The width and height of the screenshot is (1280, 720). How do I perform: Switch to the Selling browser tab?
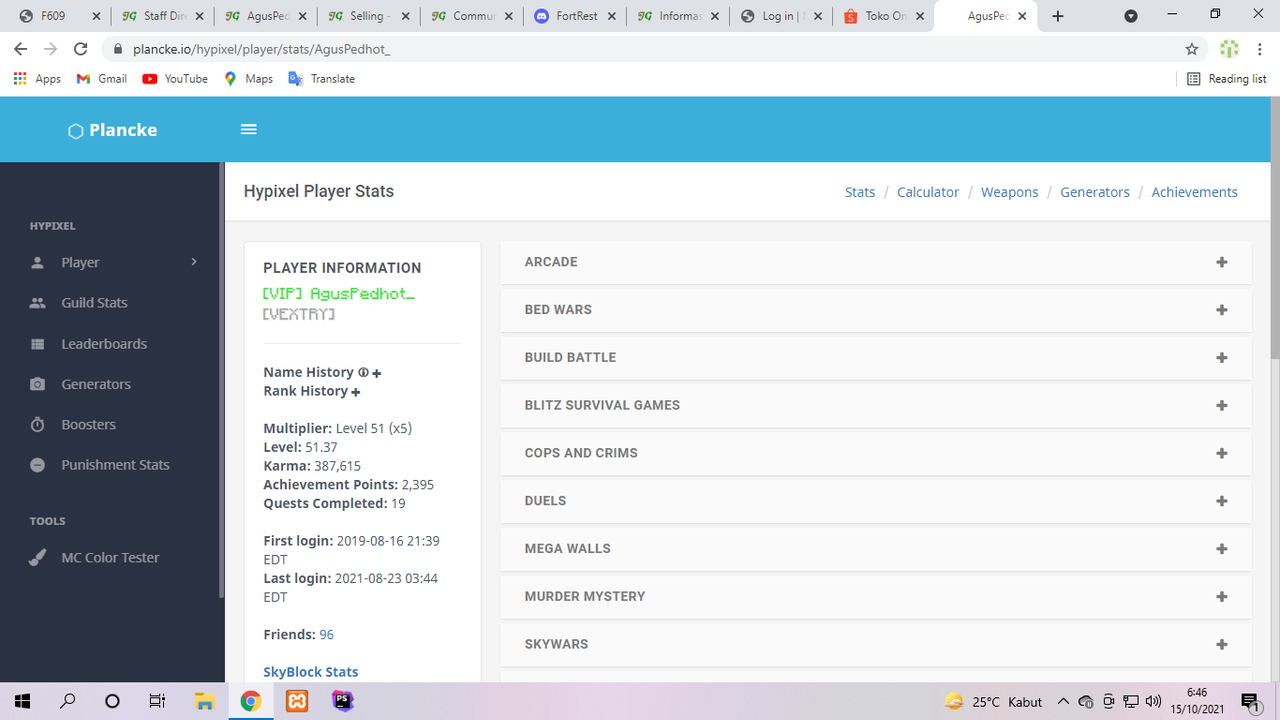coord(366,16)
